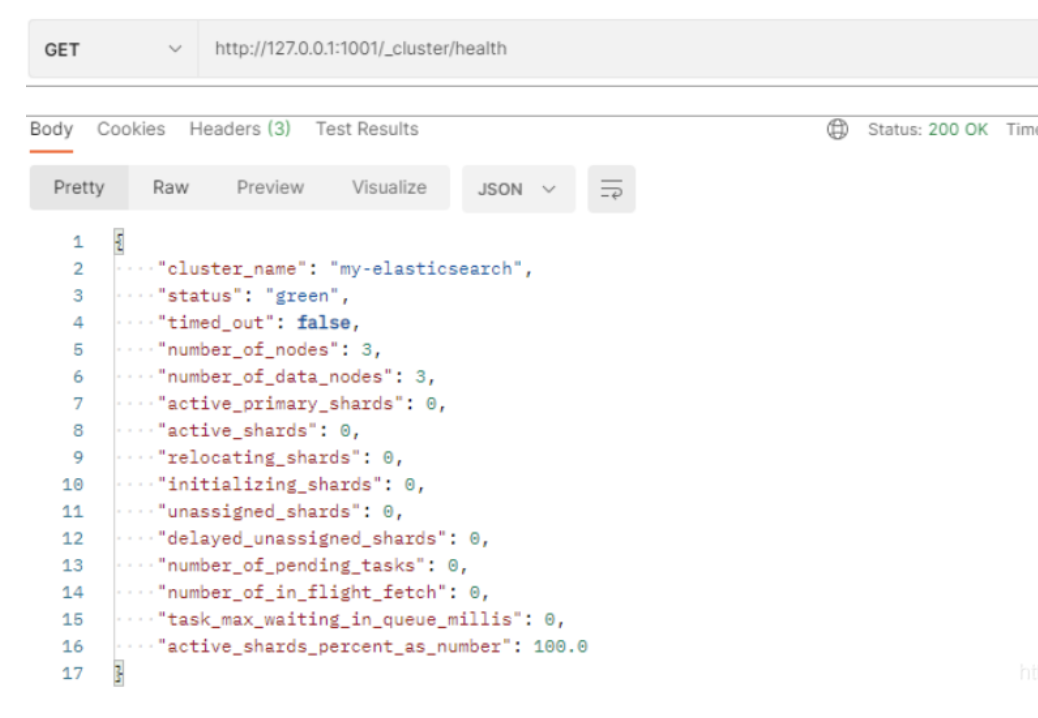Select the Pretty view mode

[x=79, y=188]
